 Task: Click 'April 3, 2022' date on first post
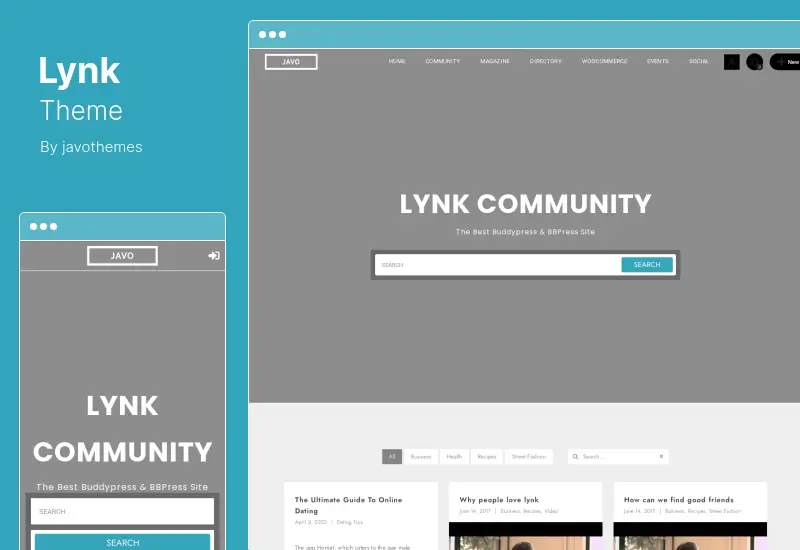(311, 522)
